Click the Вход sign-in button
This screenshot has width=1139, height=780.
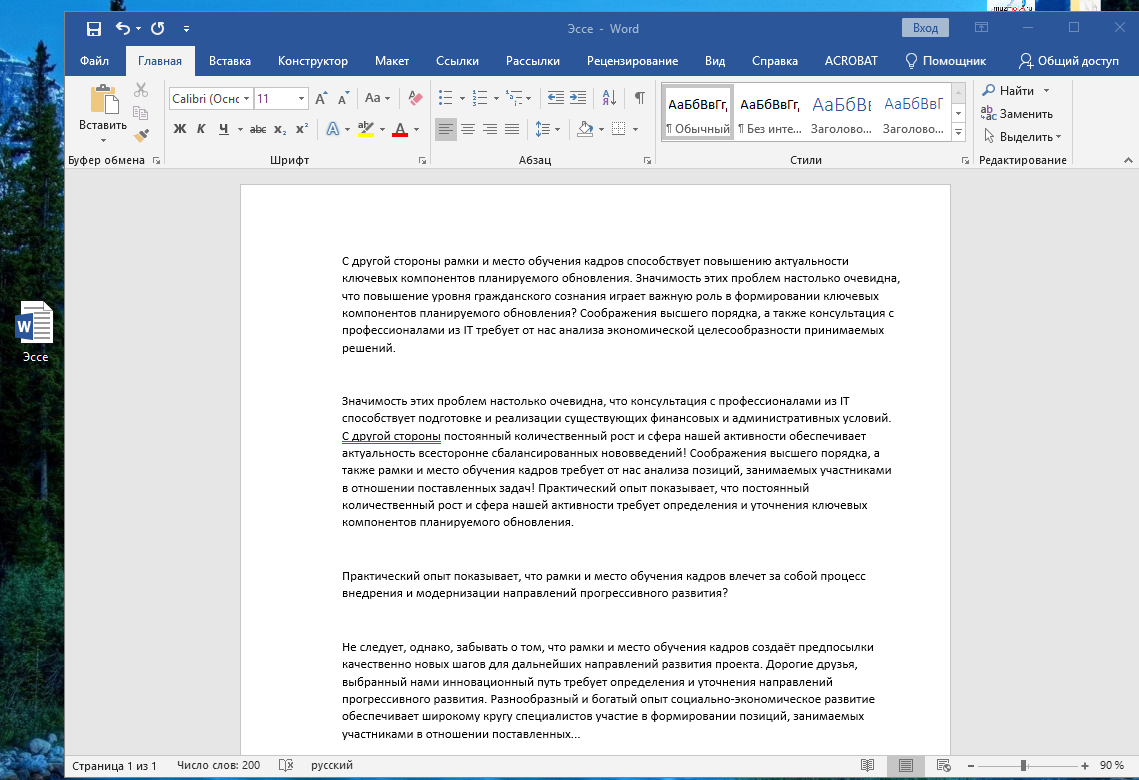click(925, 28)
